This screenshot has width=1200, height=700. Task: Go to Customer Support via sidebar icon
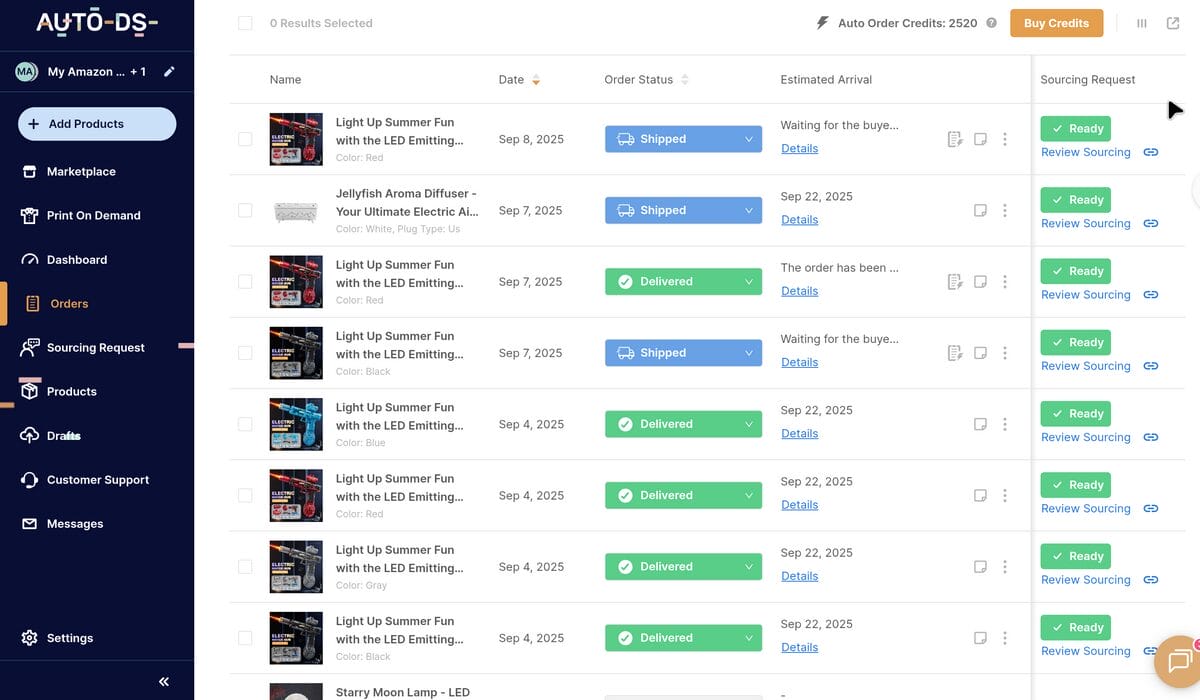coord(30,479)
